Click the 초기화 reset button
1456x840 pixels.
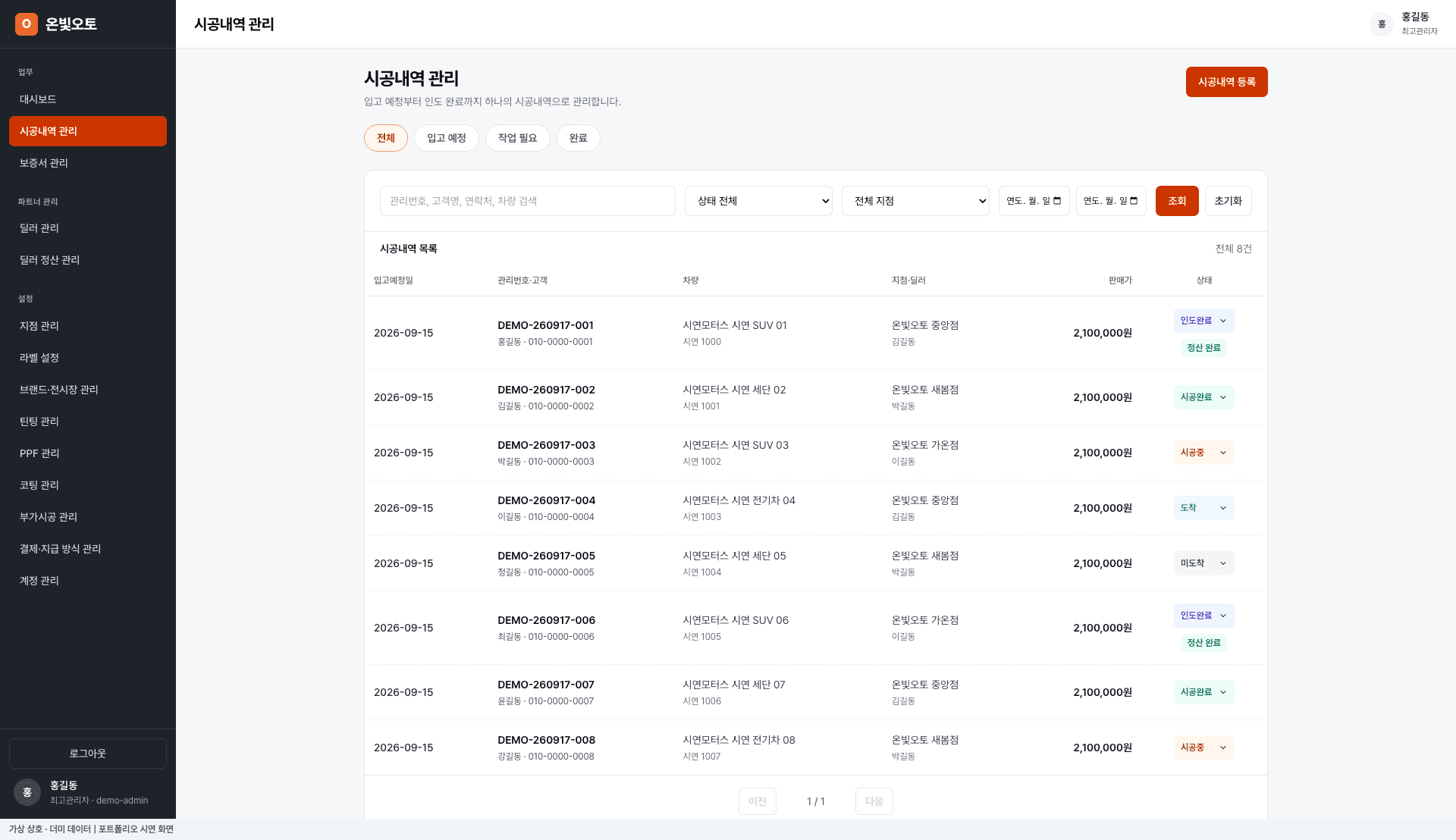(x=1228, y=201)
